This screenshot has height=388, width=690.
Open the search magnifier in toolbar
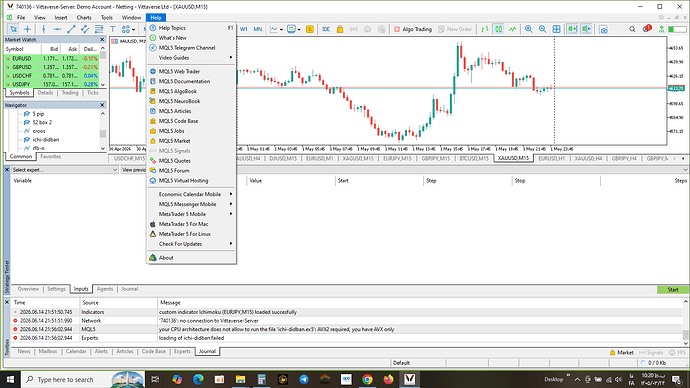tap(632, 29)
